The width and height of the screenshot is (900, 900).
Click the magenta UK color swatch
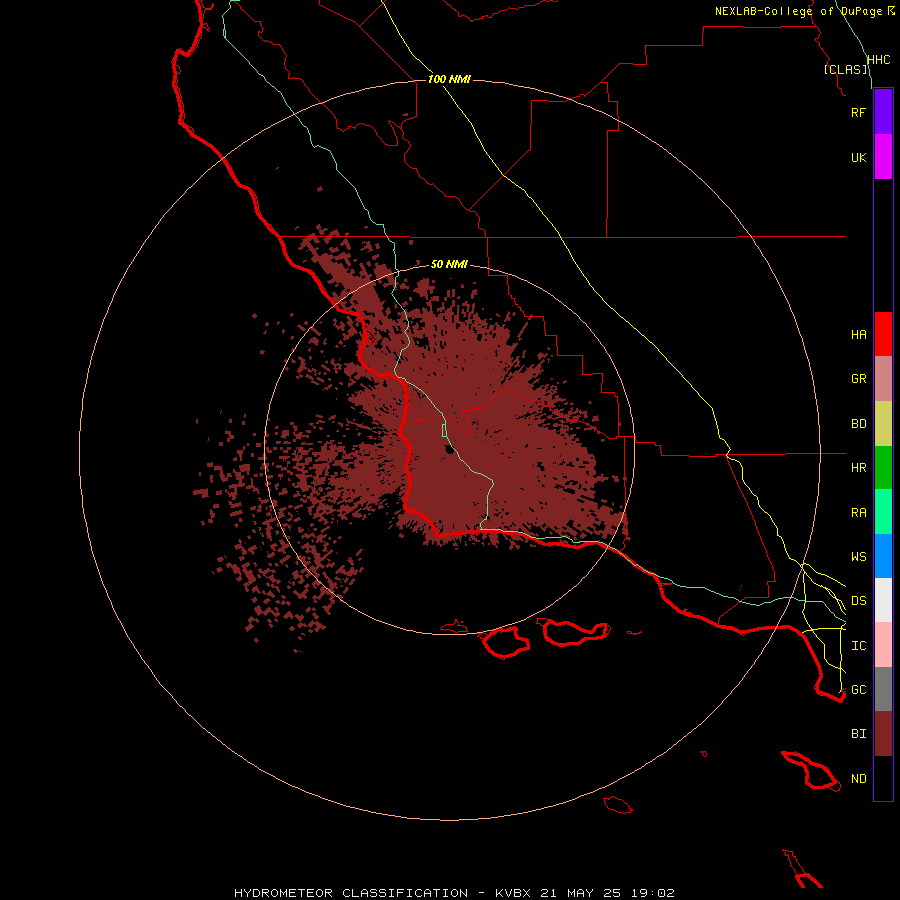point(883,157)
